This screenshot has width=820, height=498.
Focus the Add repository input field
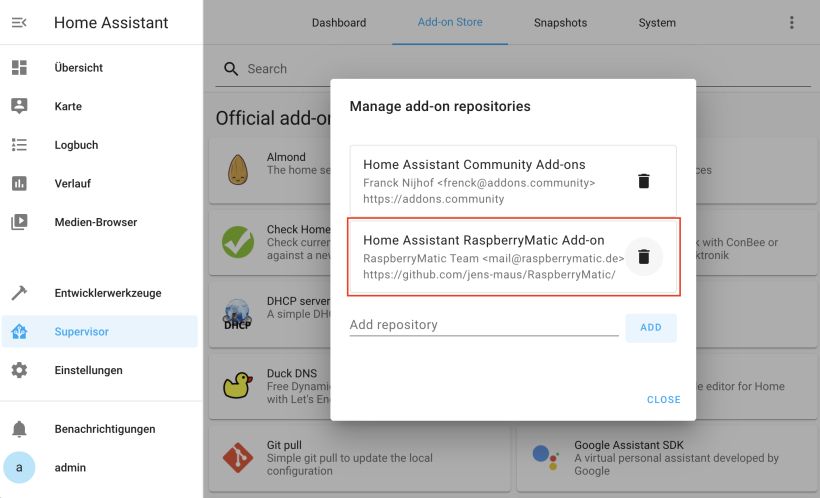tap(484, 325)
